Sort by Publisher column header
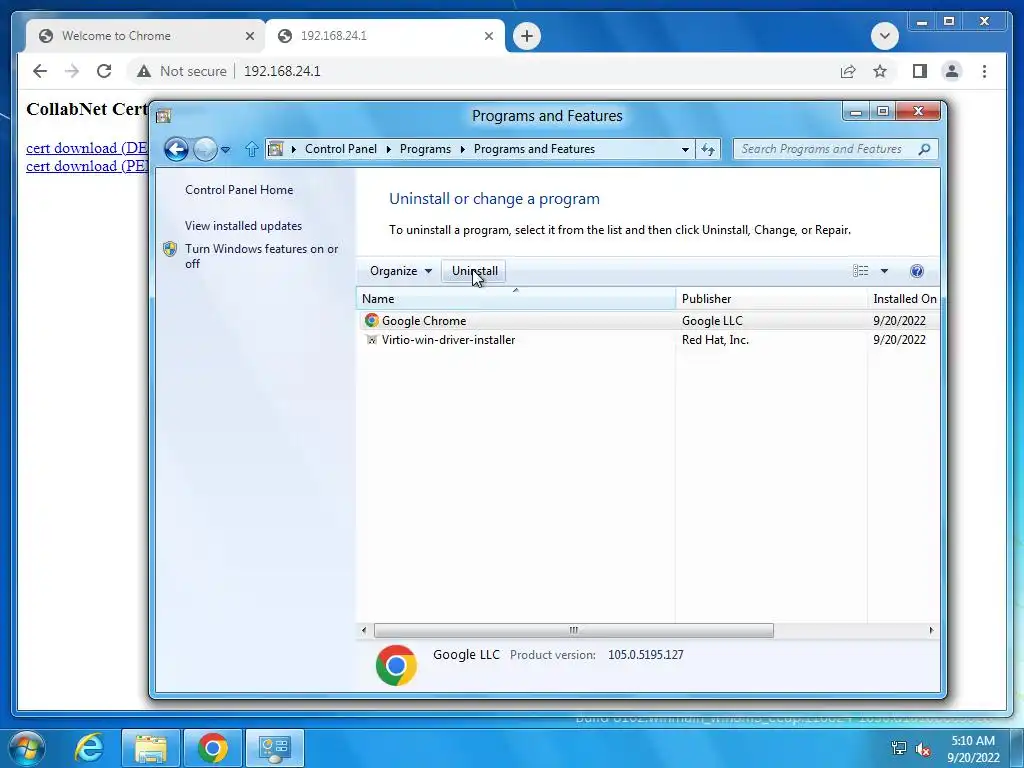The image size is (1024, 768). 771,298
